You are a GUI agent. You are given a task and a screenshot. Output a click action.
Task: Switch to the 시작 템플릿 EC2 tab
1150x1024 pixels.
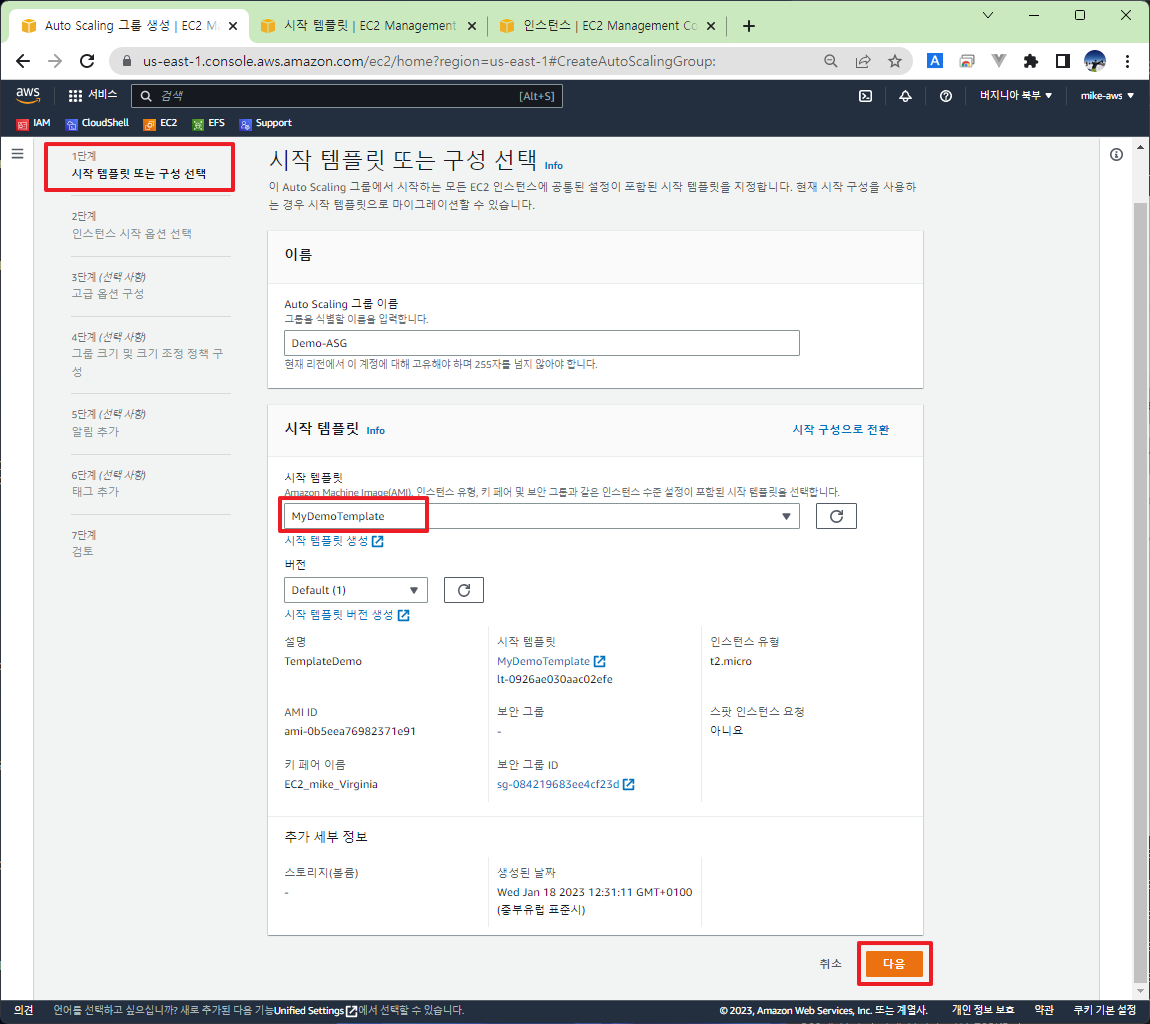click(368, 26)
